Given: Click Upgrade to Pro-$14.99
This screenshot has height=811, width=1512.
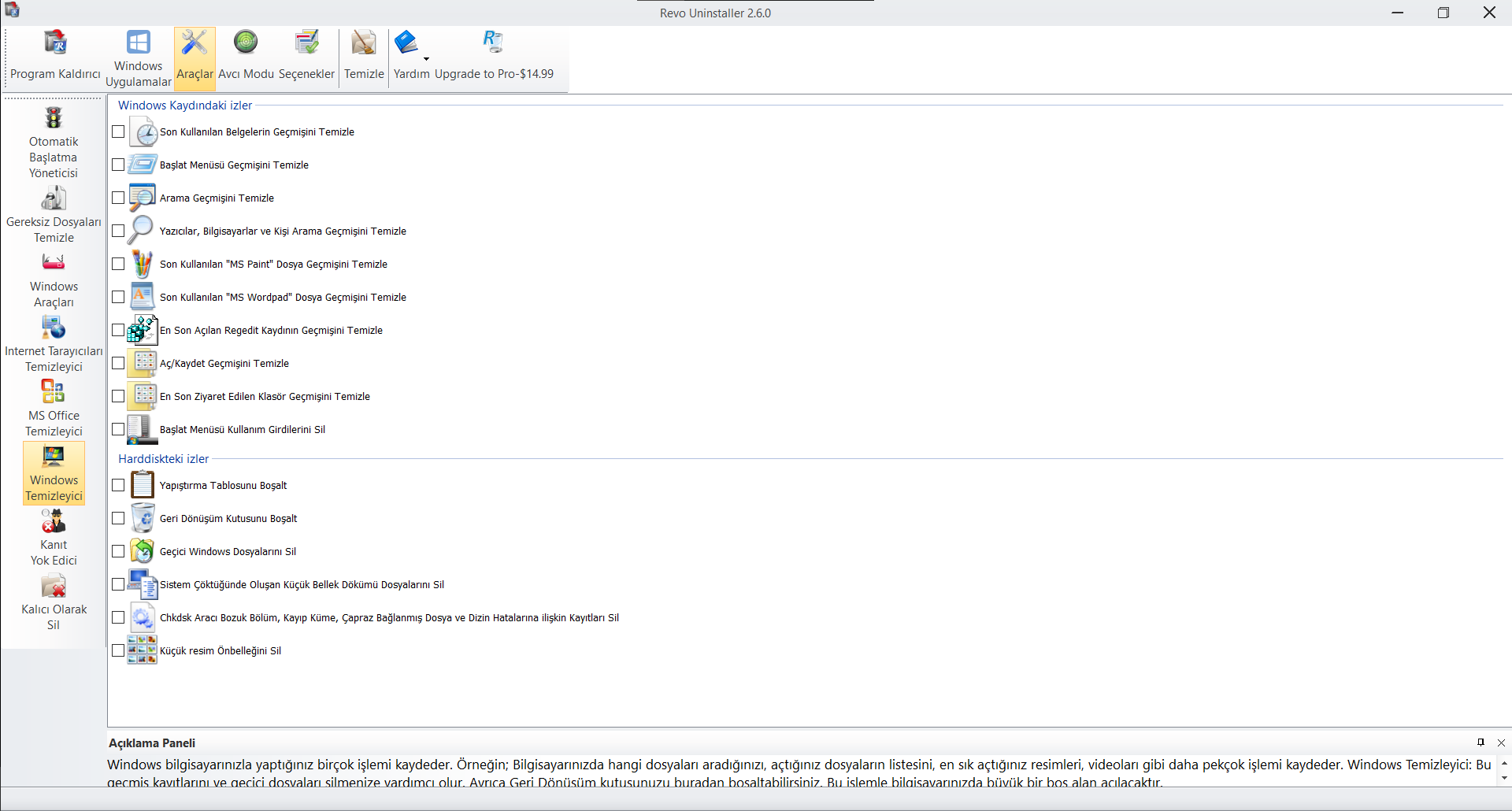Looking at the screenshot, I should pos(494,57).
